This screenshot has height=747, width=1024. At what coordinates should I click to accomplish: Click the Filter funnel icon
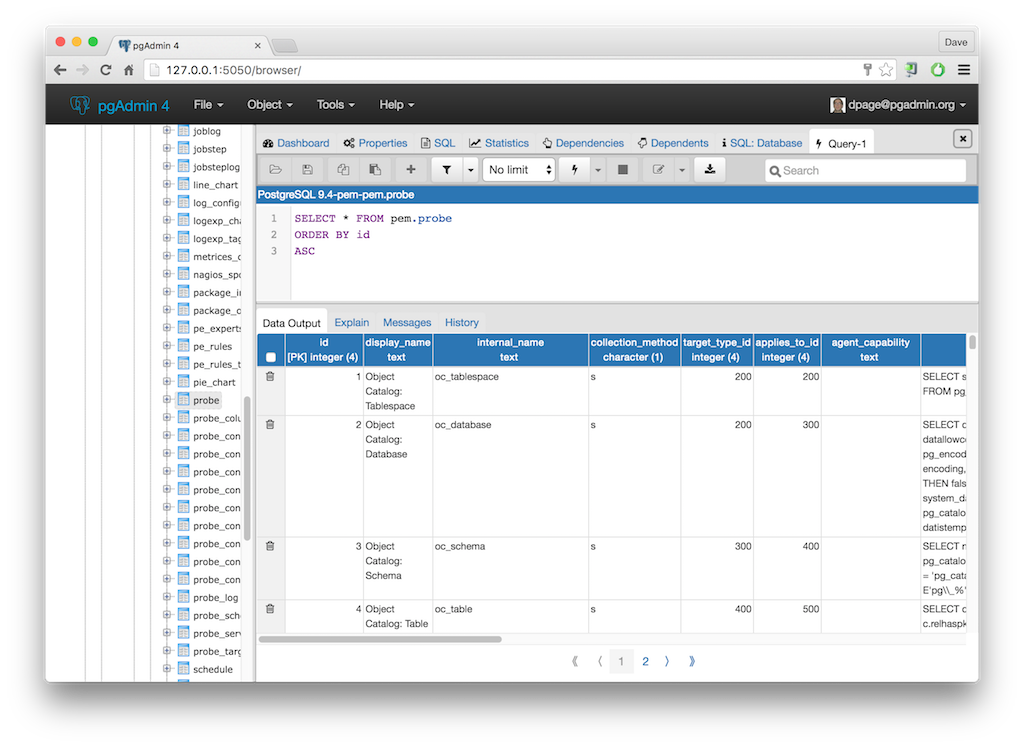coord(447,170)
